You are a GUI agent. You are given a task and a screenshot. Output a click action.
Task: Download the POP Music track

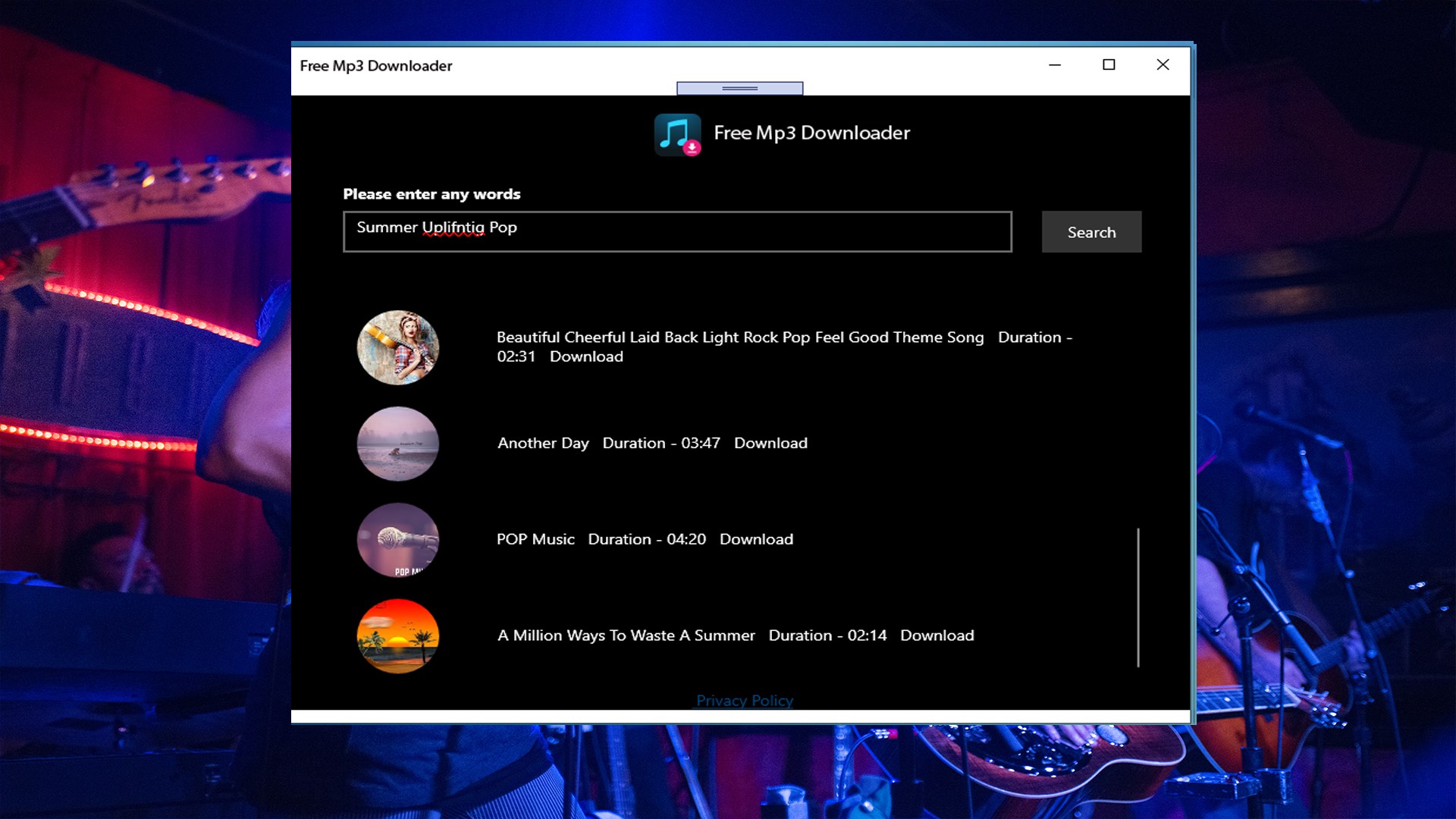tap(755, 540)
